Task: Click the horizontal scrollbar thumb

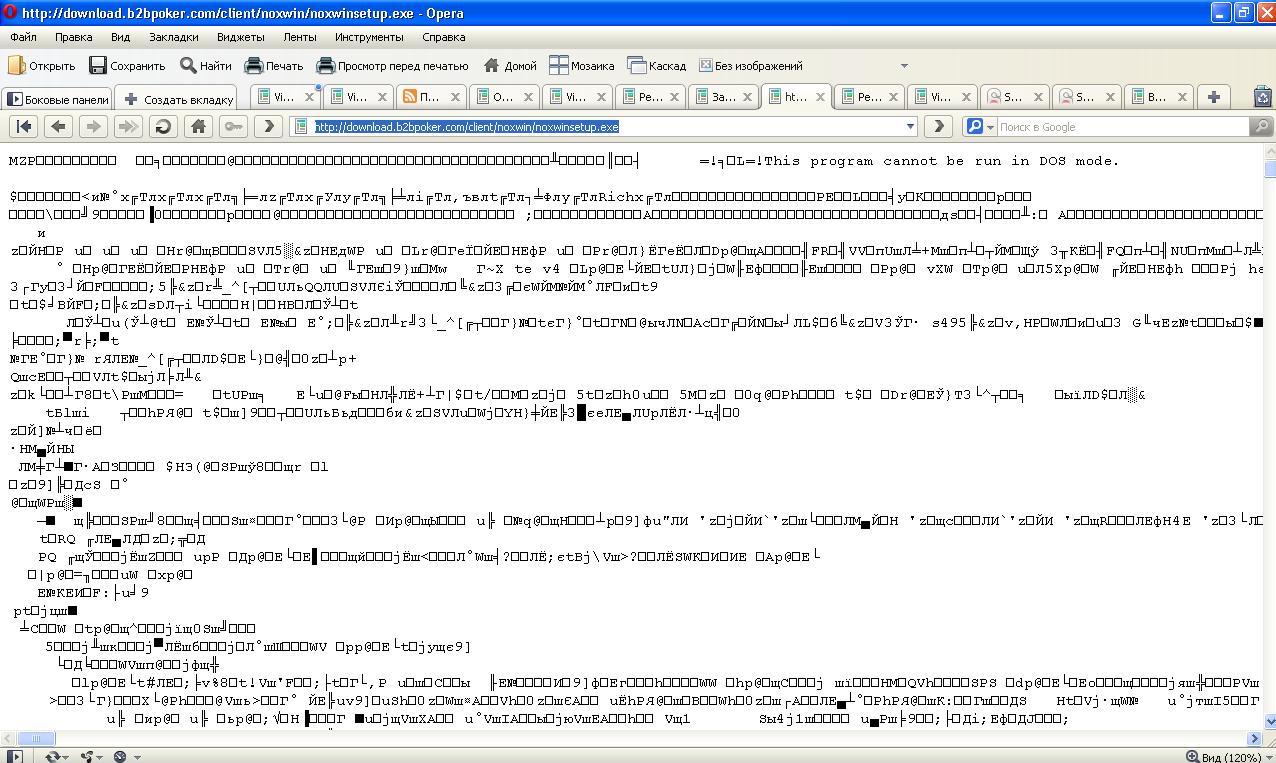Action: (x=36, y=738)
